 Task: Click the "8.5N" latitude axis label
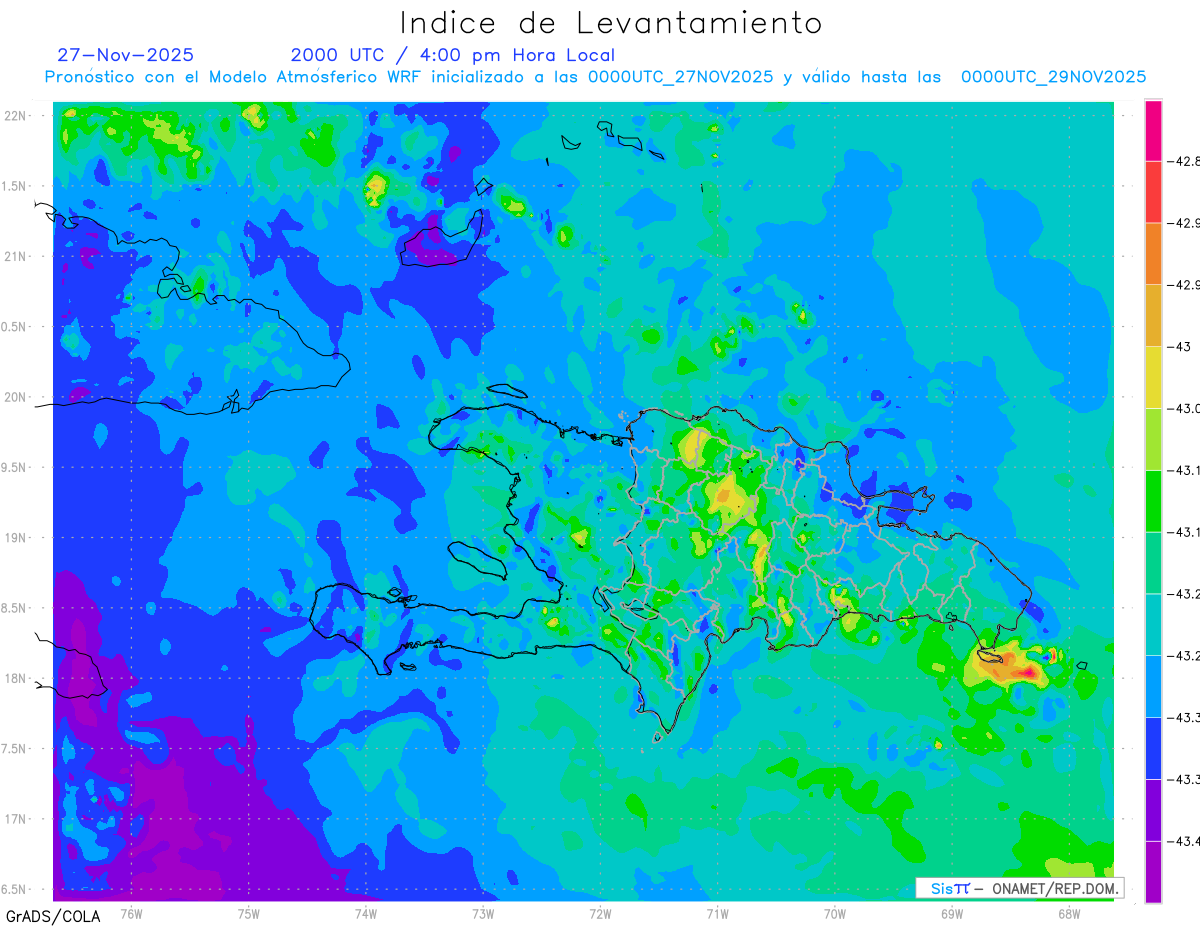point(15,608)
